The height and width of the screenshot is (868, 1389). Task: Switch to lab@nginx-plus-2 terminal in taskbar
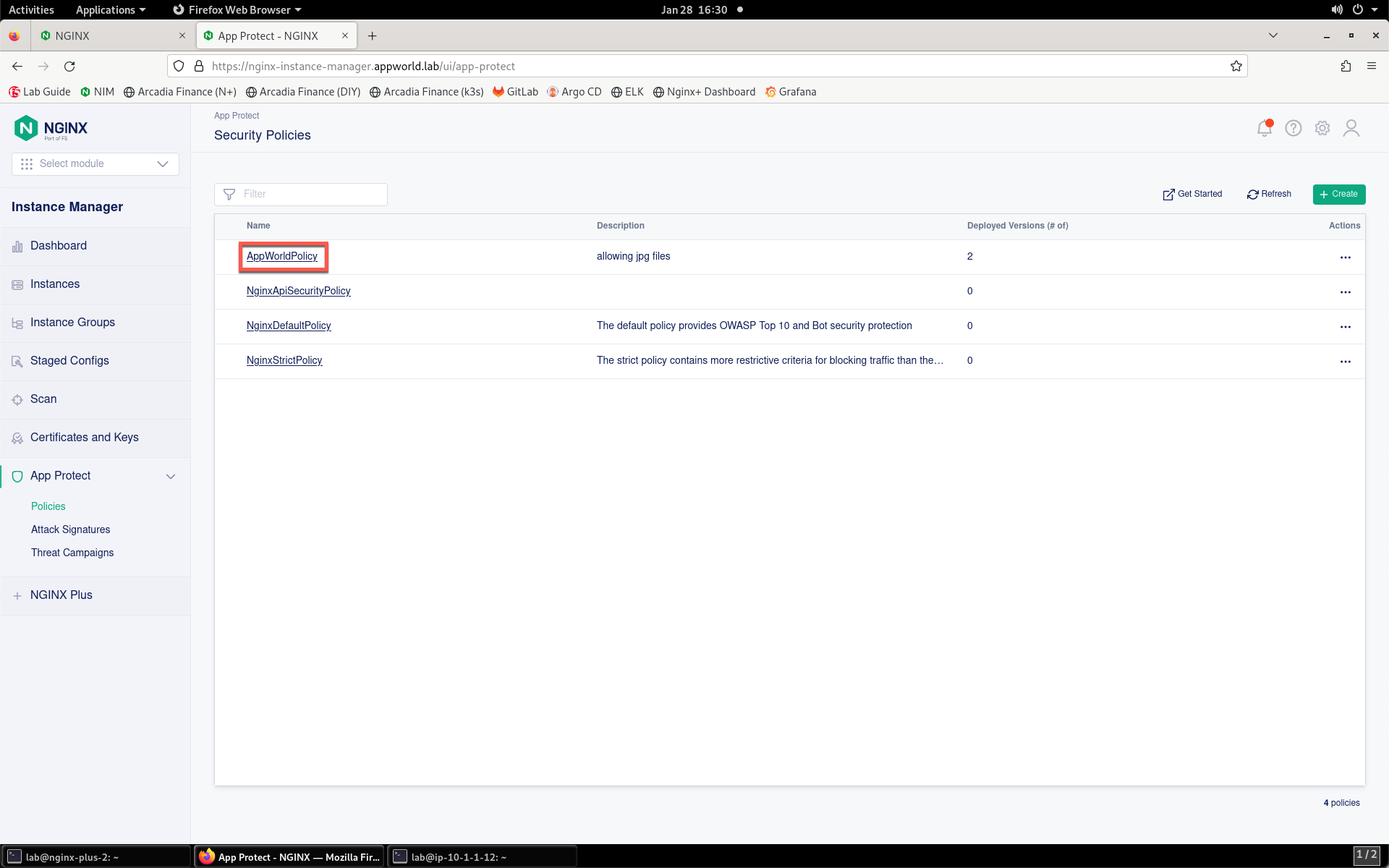point(95,856)
